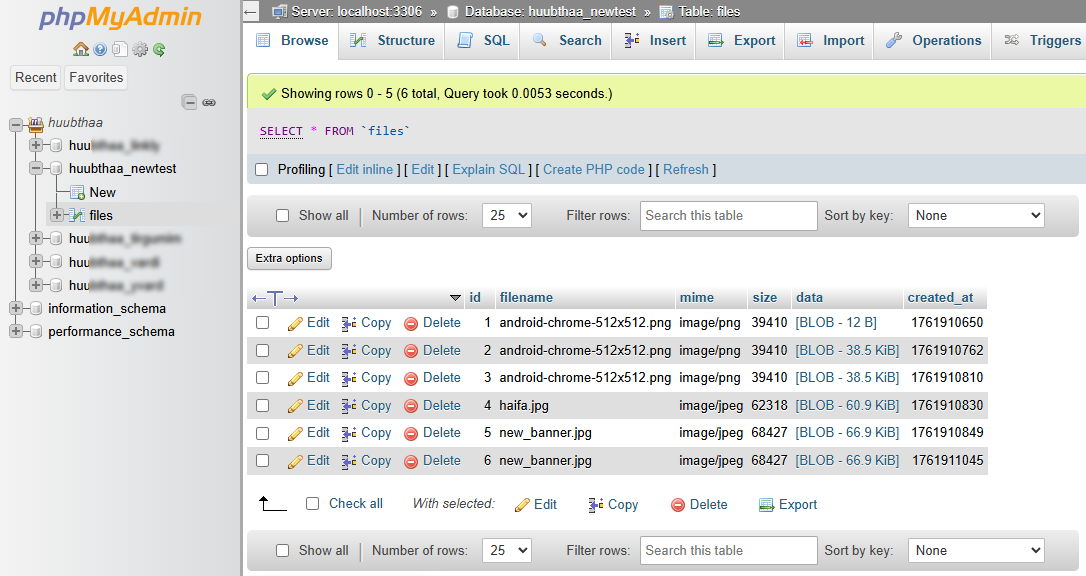Image resolution: width=1086 pixels, height=576 pixels.
Task: Select the checkbox for row id 1
Action: [262, 323]
